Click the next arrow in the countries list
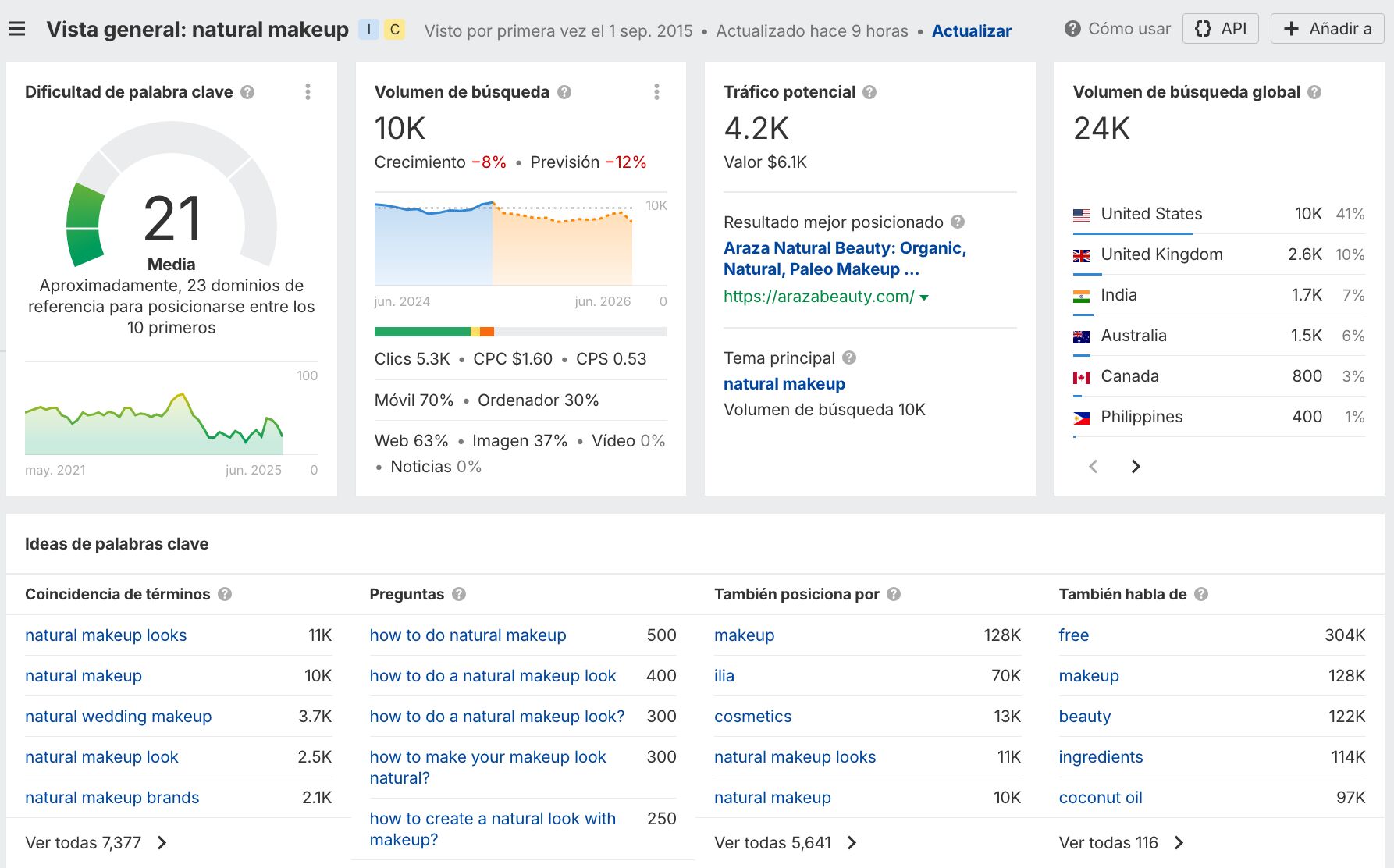Screen dimensions: 1394x868 [x=1136, y=466]
